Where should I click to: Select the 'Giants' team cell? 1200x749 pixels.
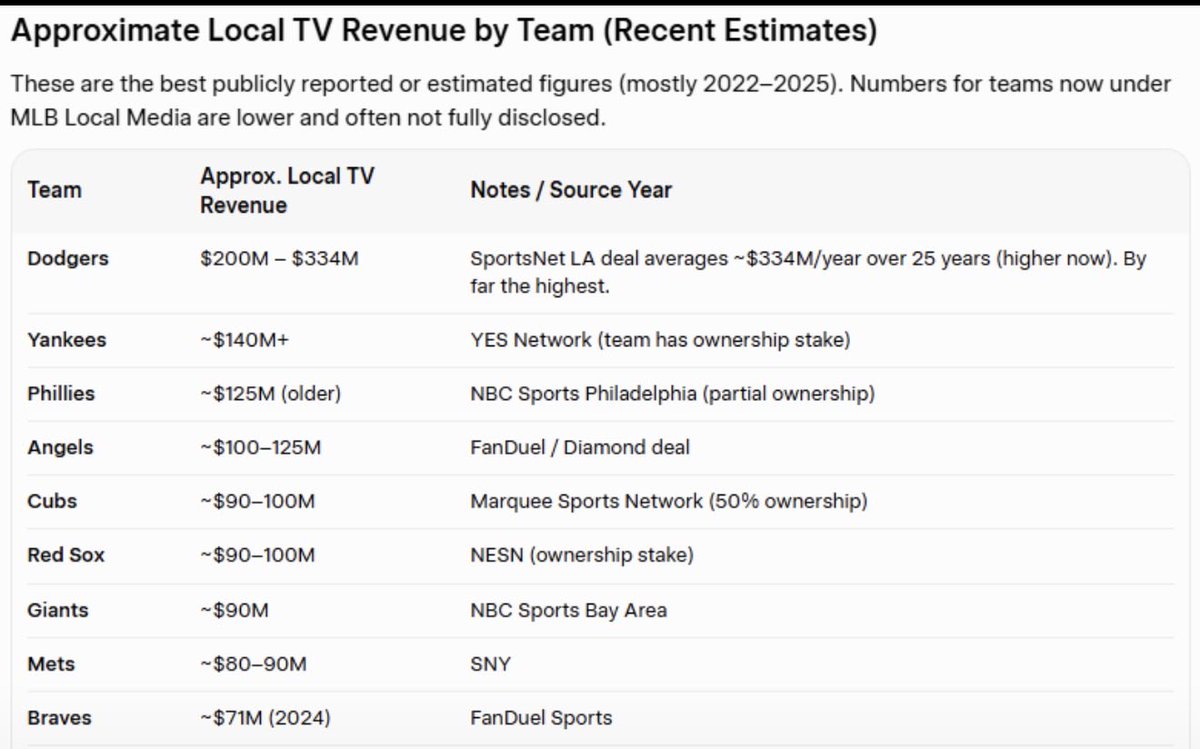pos(58,610)
